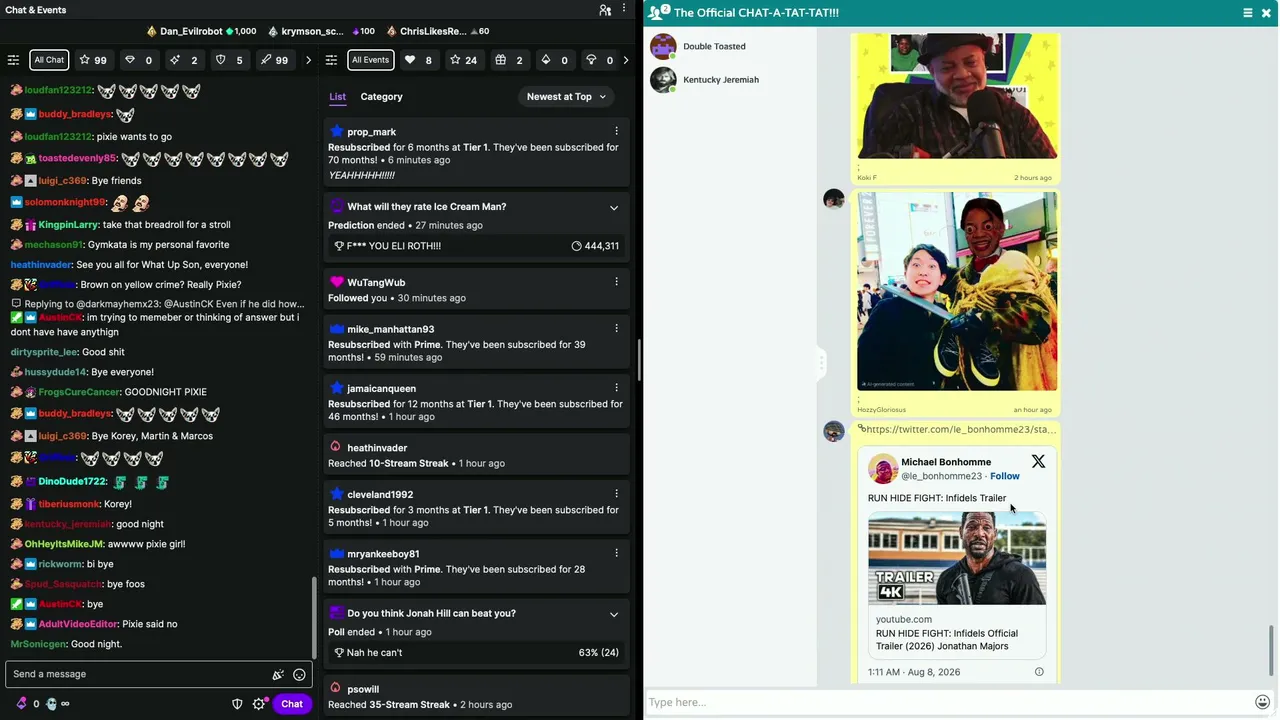
Task: Click the purple Chat send button
Action: (x=292, y=704)
